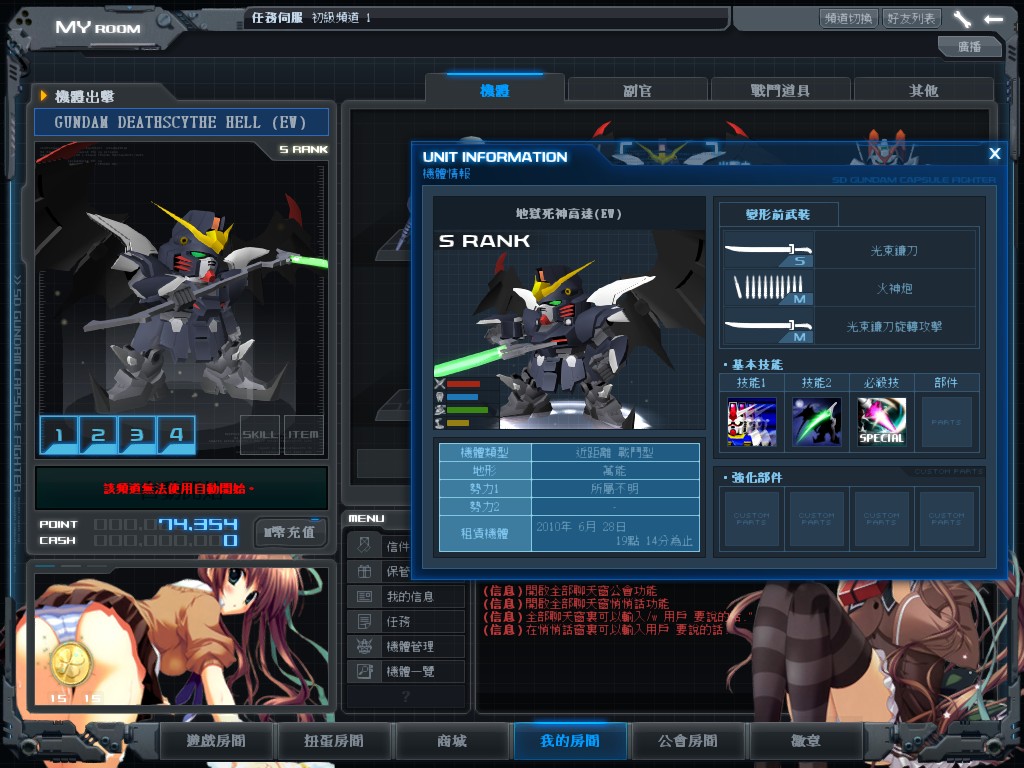Open the SKILL slot
This screenshot has width=1024, height=768.
[260, 434]
